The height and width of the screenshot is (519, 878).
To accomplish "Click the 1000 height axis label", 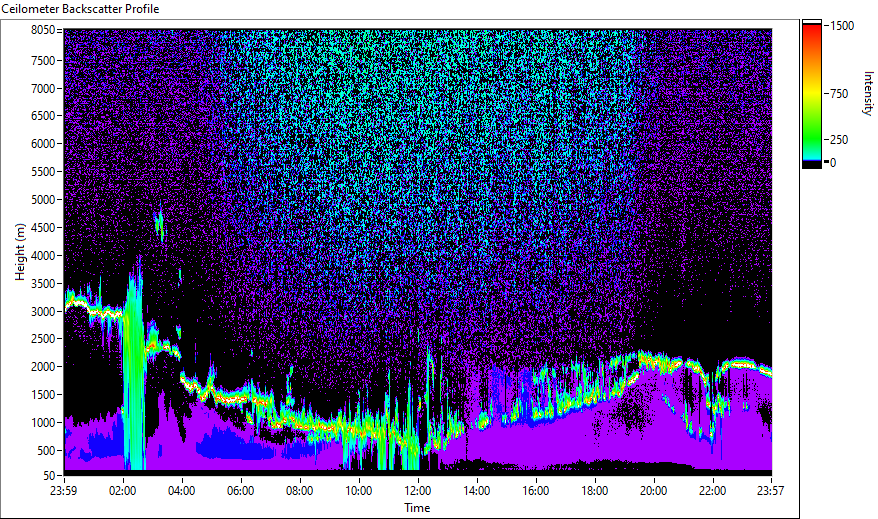I will click(x=43, y=423).
